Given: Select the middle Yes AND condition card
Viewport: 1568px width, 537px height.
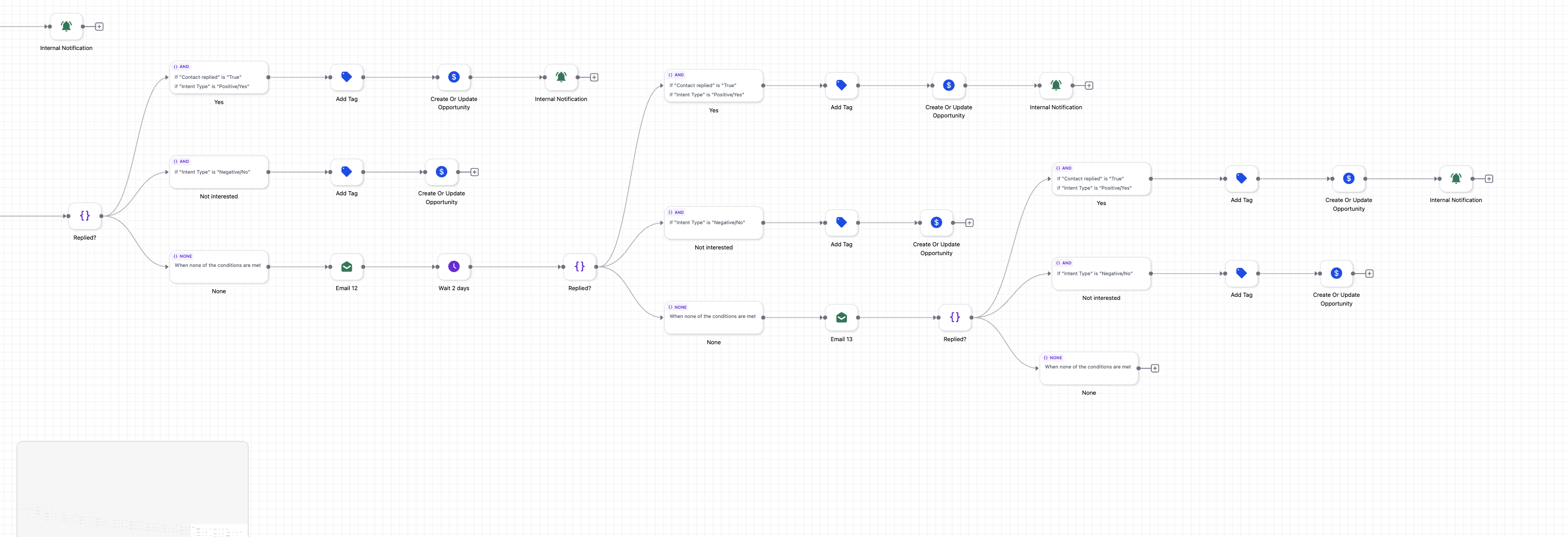Looking at the screenshot, I should pyautogui.click(x=713, y=86).
